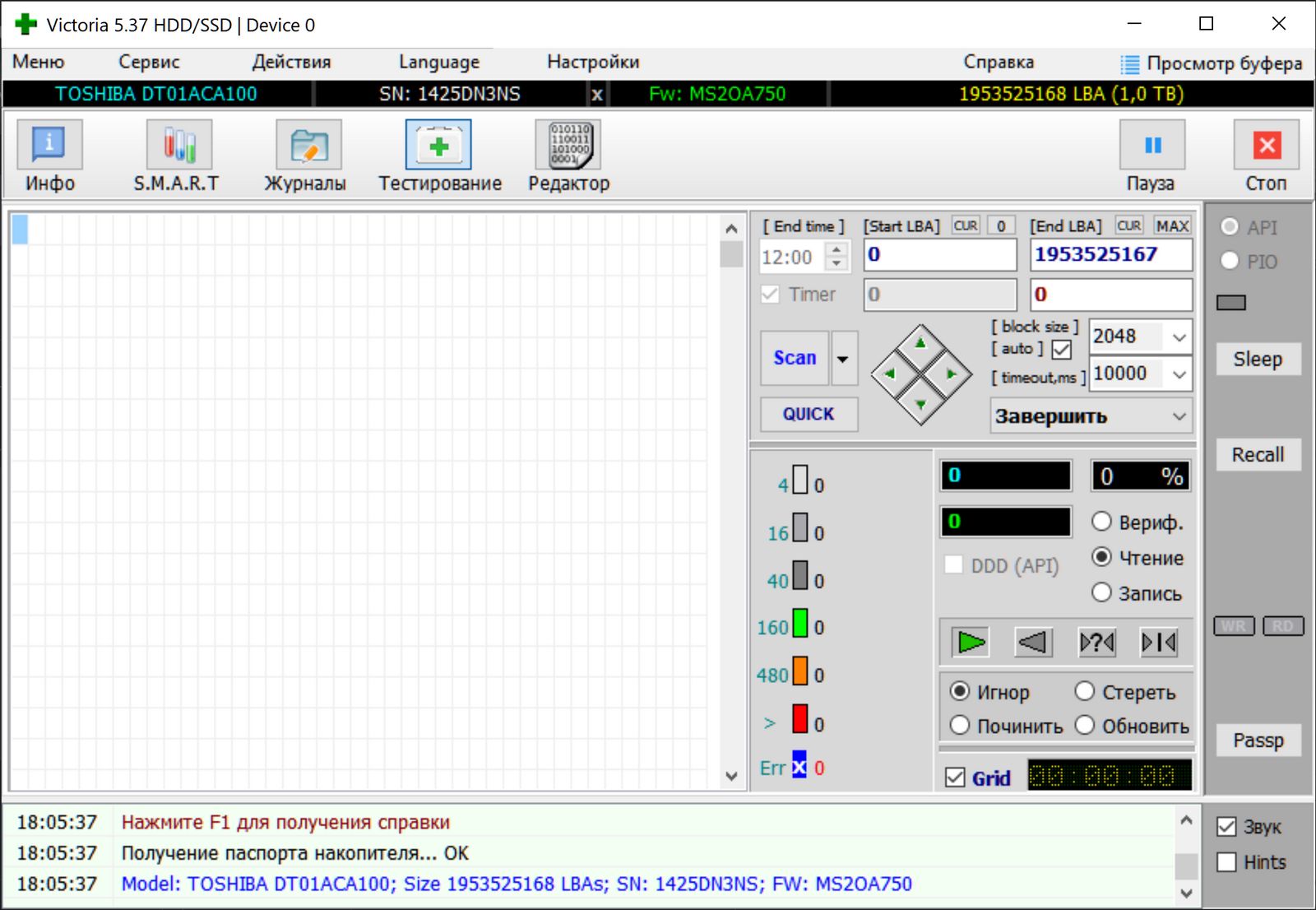The image size is (1316, 910).
Task: Select the Запись write mode radio button
Action: (x=1101, y=592)
